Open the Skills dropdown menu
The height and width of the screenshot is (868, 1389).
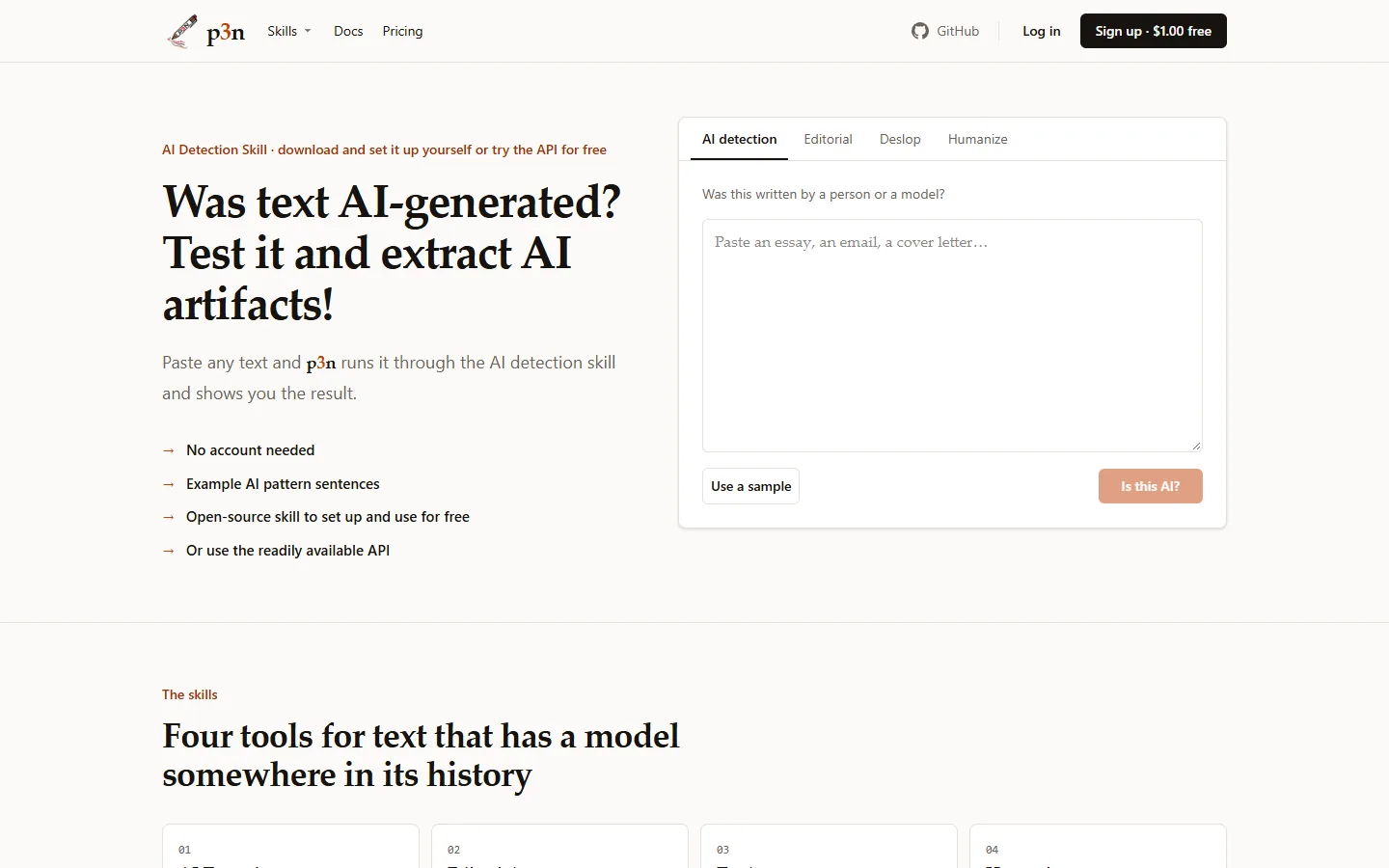point(289,31)
